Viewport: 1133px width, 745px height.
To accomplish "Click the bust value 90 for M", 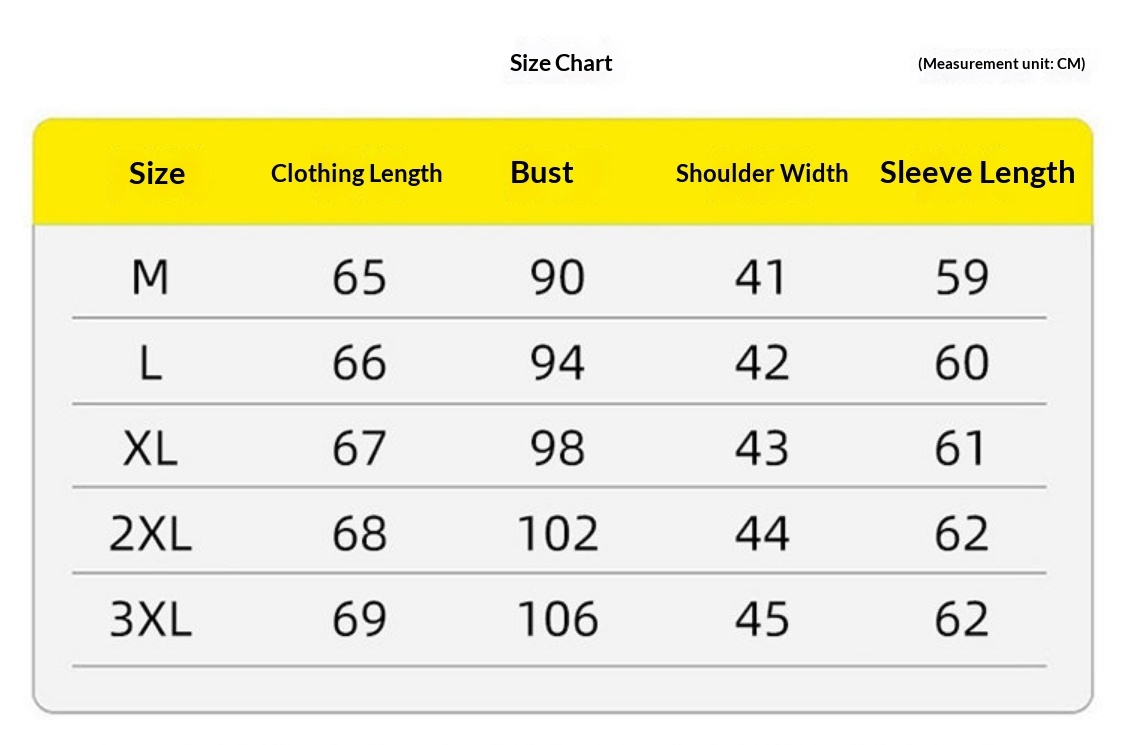I will click(x=557, y=277).
